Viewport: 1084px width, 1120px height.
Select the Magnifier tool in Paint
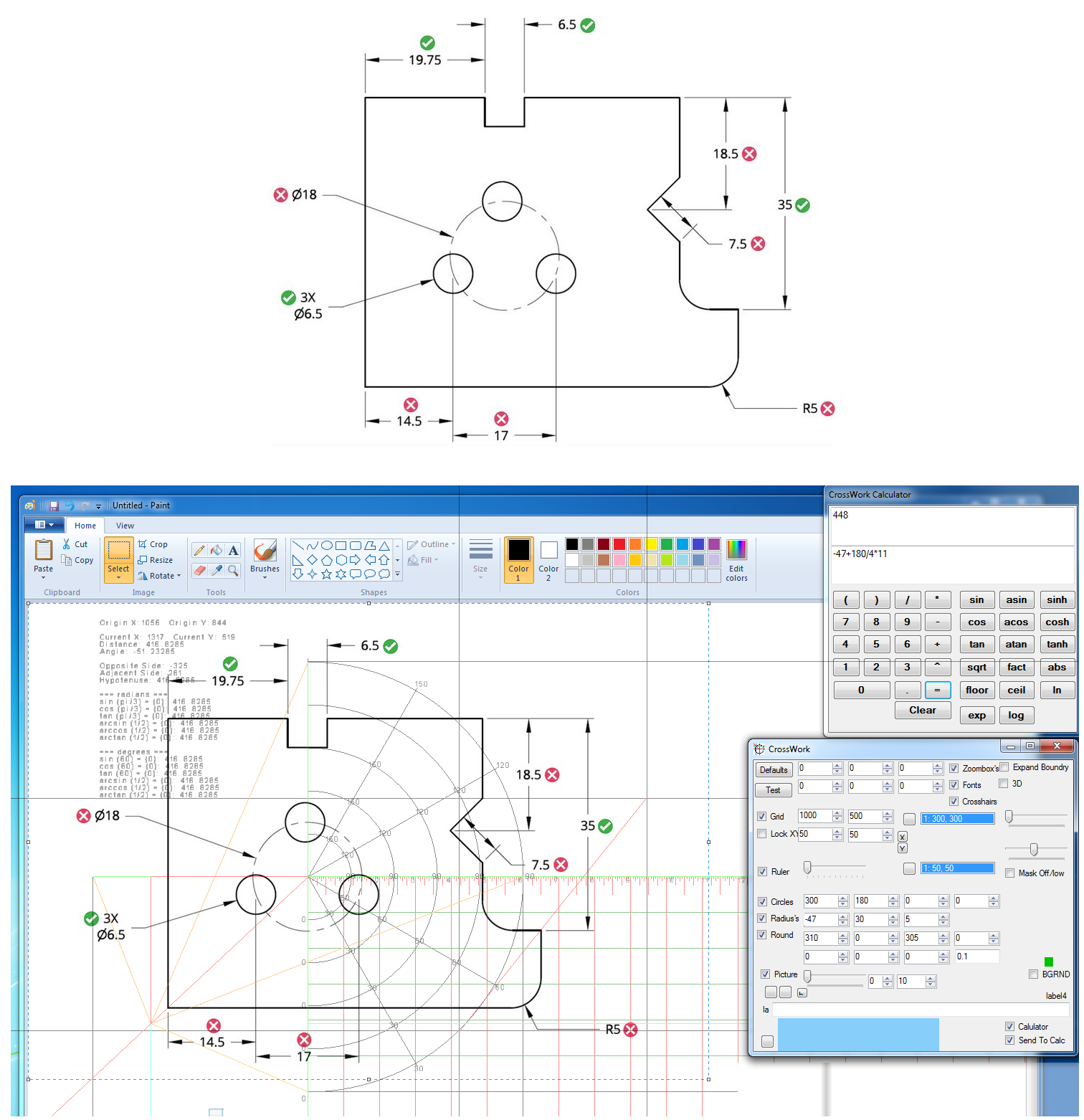pos(233,571)
